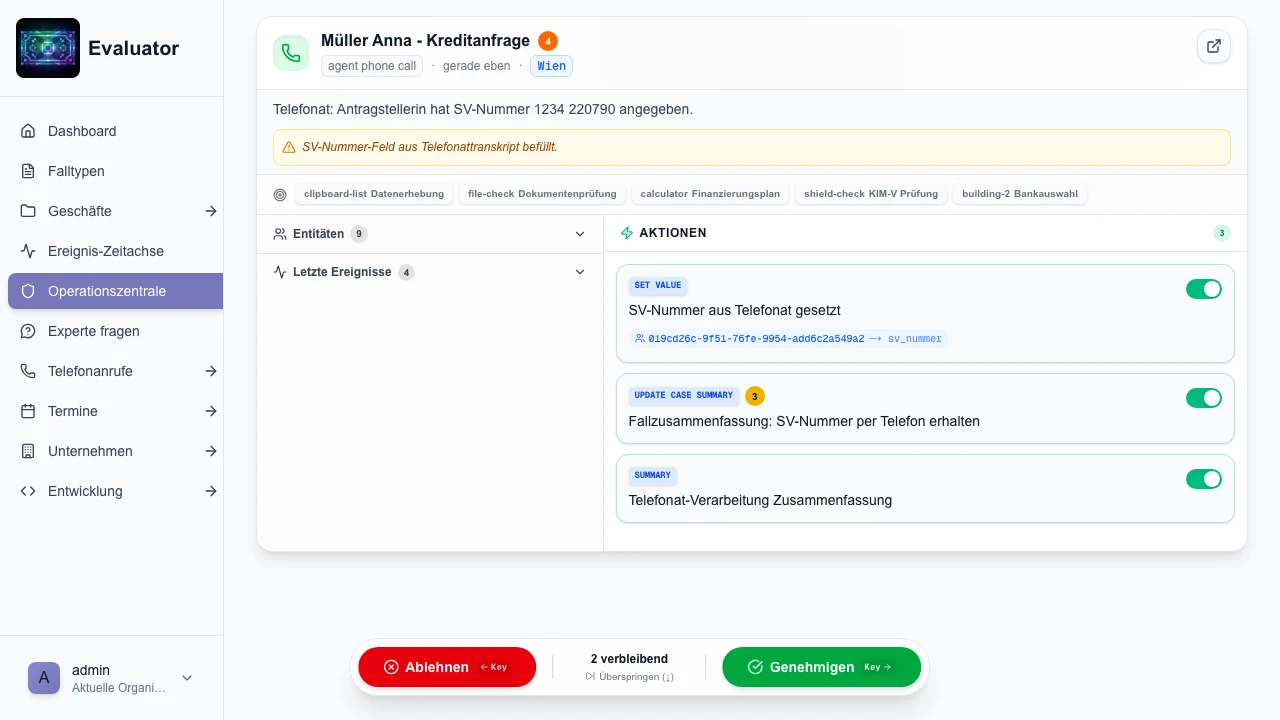Click the KIM-V Prüfung step chip
This screenshot has height=720, width=1280.
tap(870, 194)
